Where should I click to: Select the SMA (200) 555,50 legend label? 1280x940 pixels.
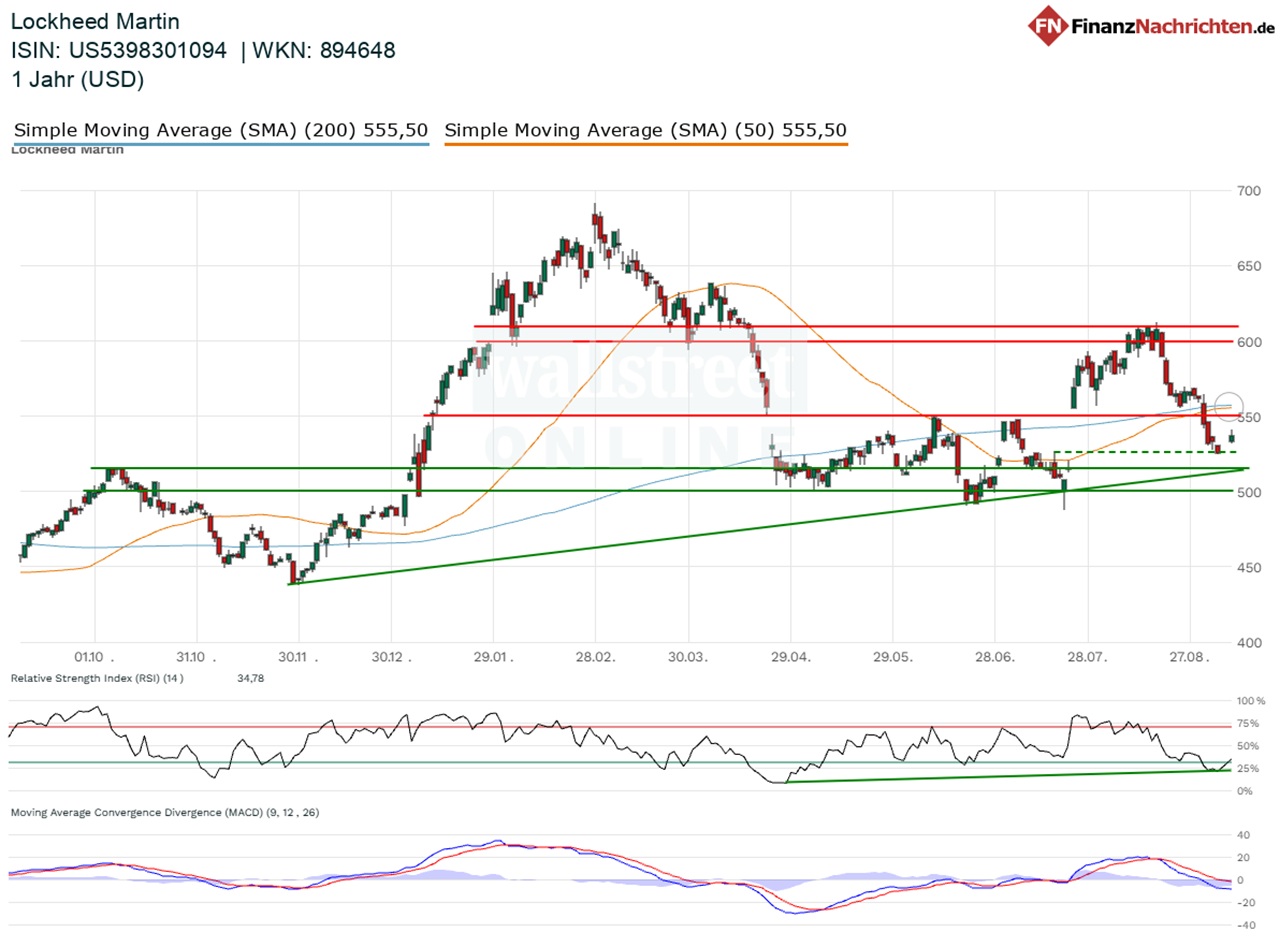tap(221, 130)
